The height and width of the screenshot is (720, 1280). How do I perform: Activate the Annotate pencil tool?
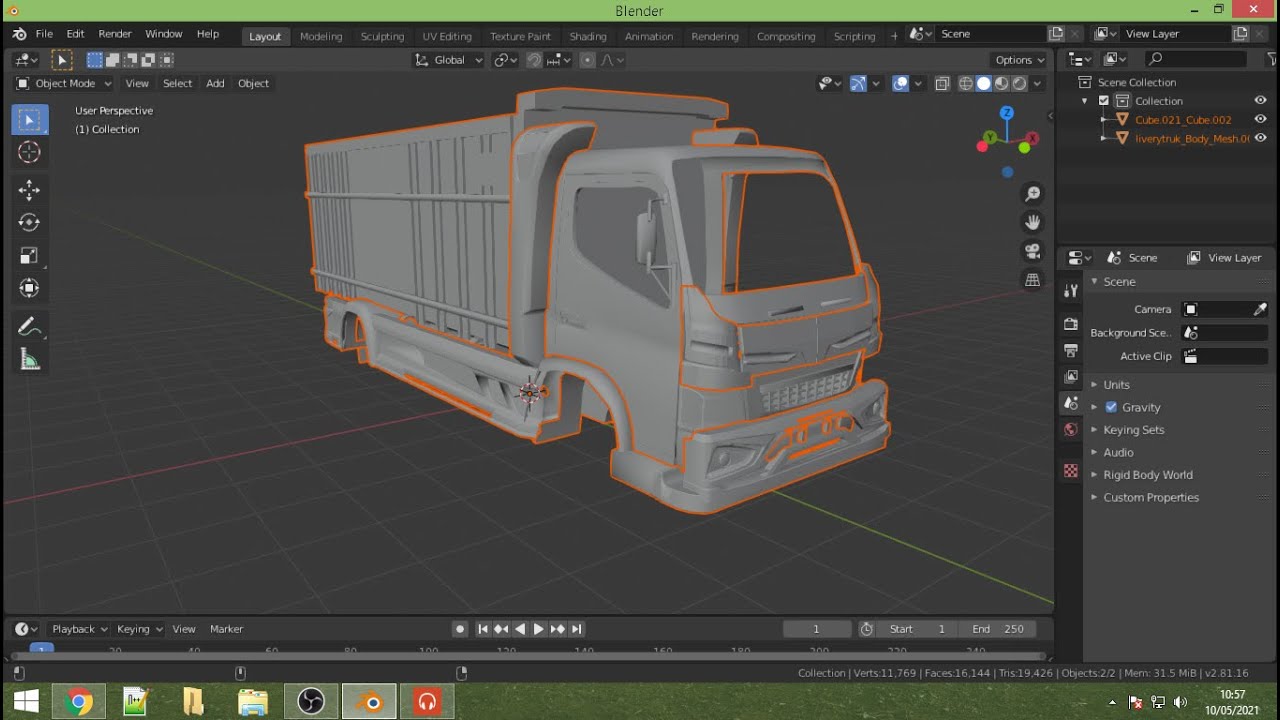point(29,327)
